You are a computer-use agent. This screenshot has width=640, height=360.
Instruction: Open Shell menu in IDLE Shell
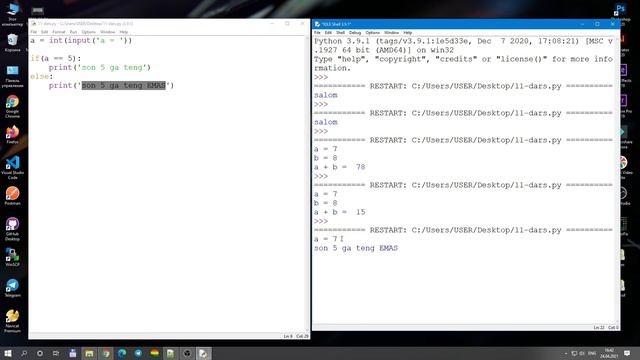tap(340, 33)
